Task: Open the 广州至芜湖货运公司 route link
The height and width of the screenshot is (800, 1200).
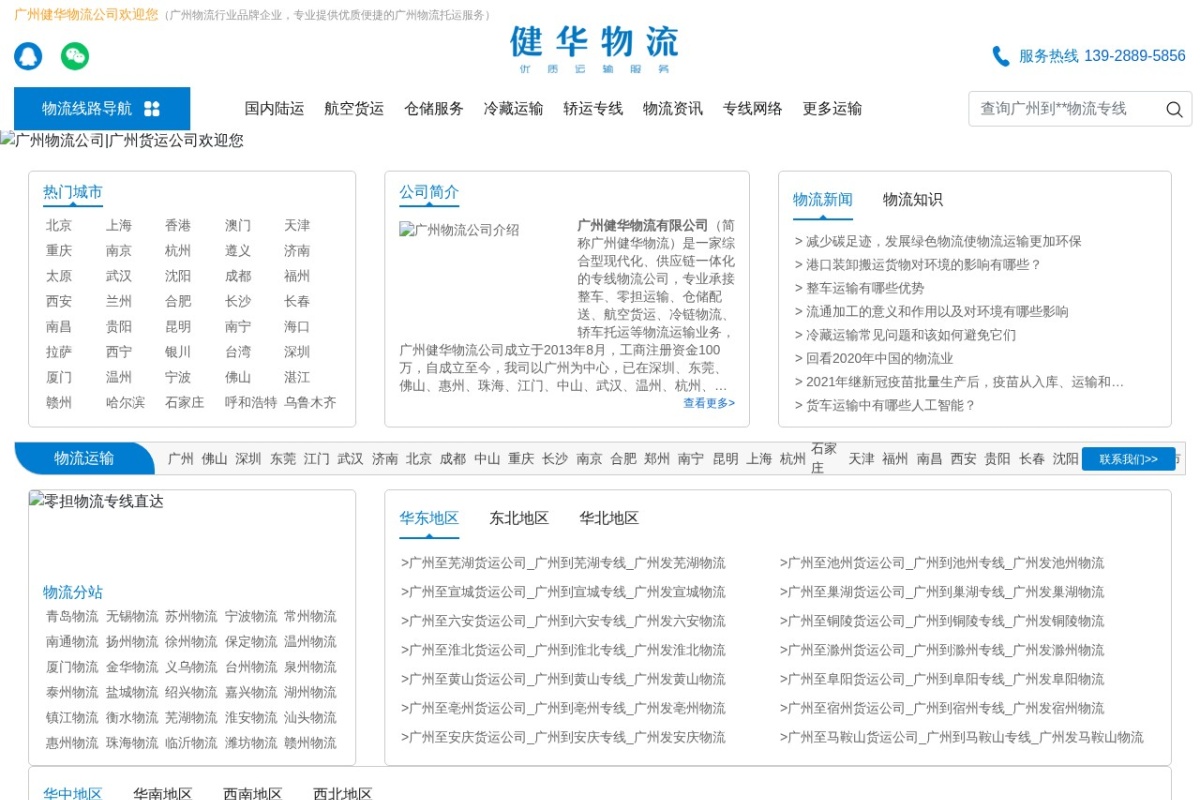Action: point(563,563)
